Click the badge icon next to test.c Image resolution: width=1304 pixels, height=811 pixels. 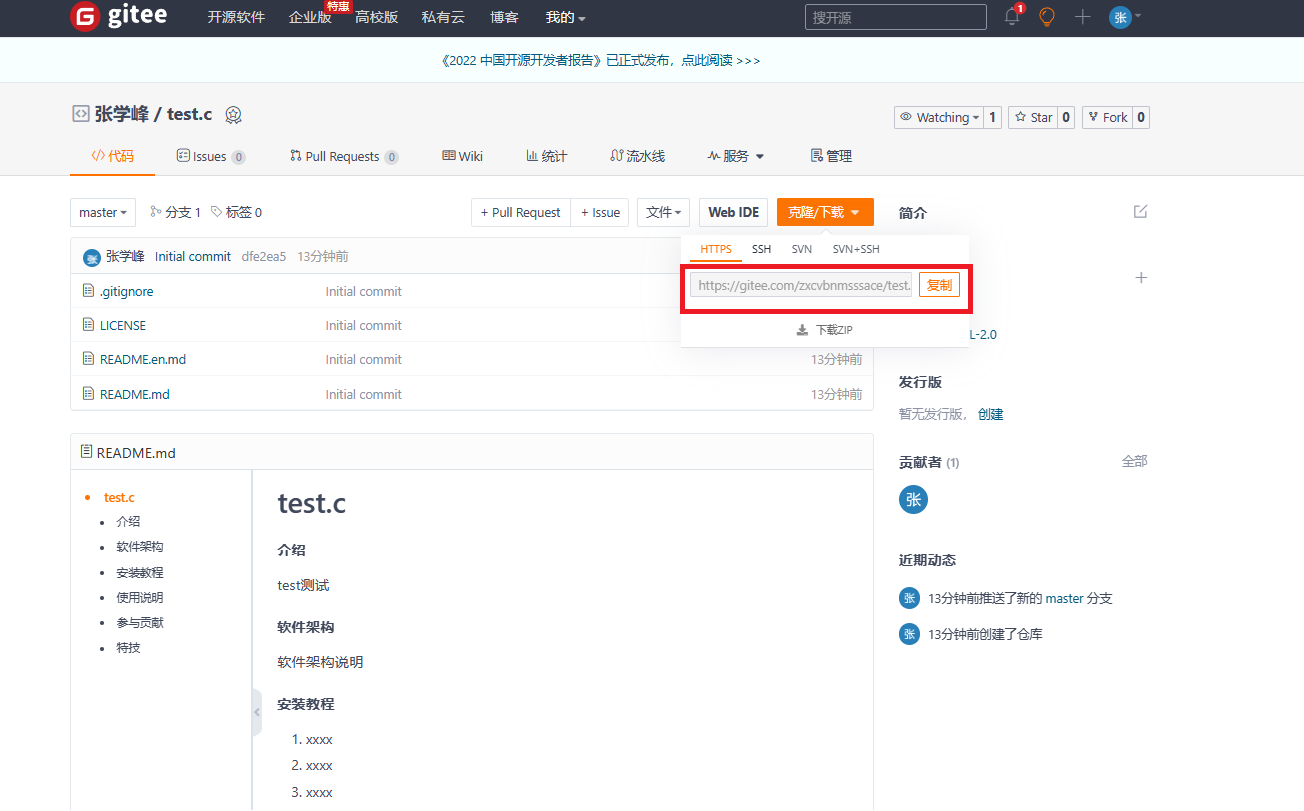click(233, 115)
